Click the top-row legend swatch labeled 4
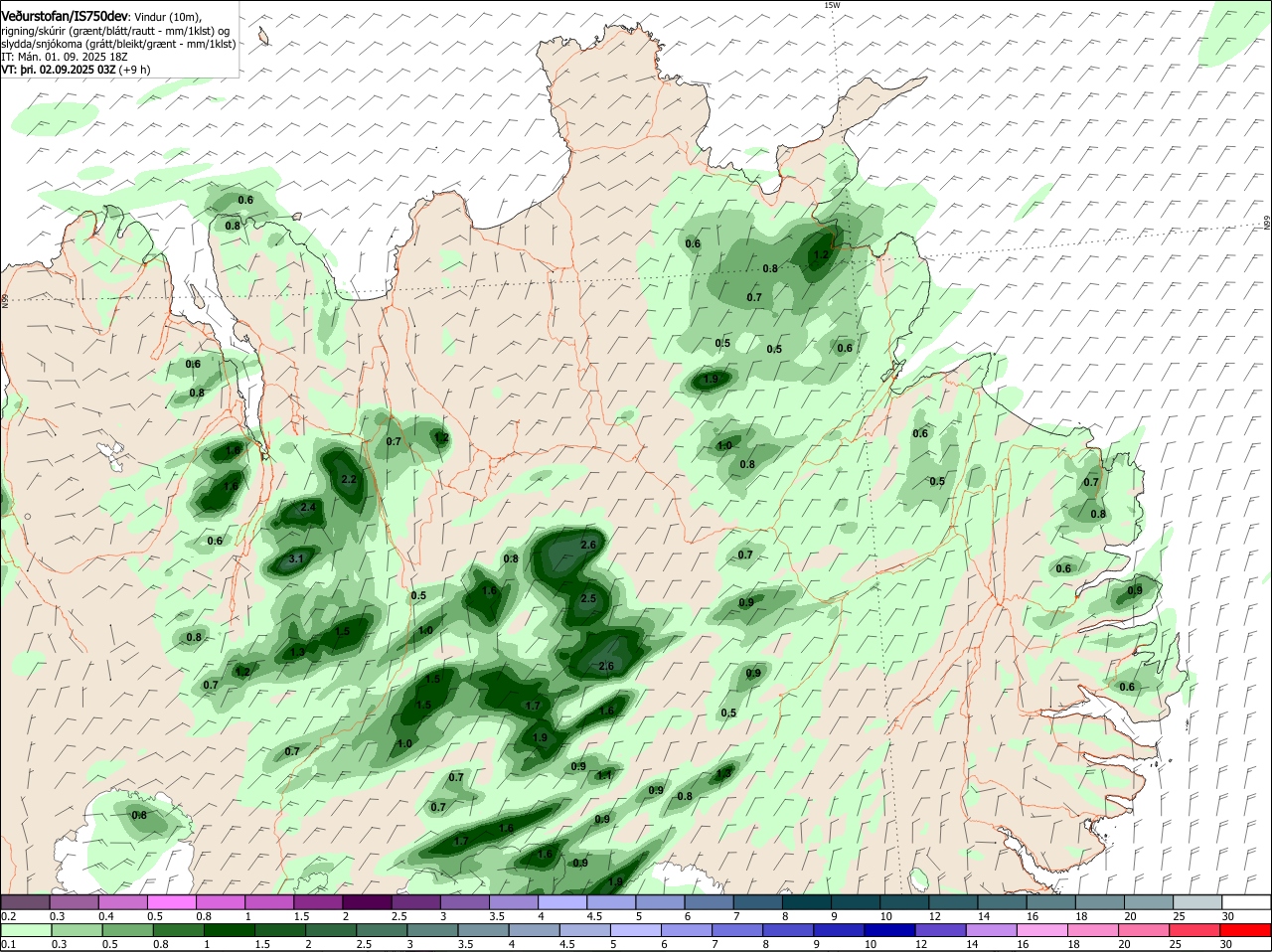The image size is (1272, 952). (x=561, y=901)
